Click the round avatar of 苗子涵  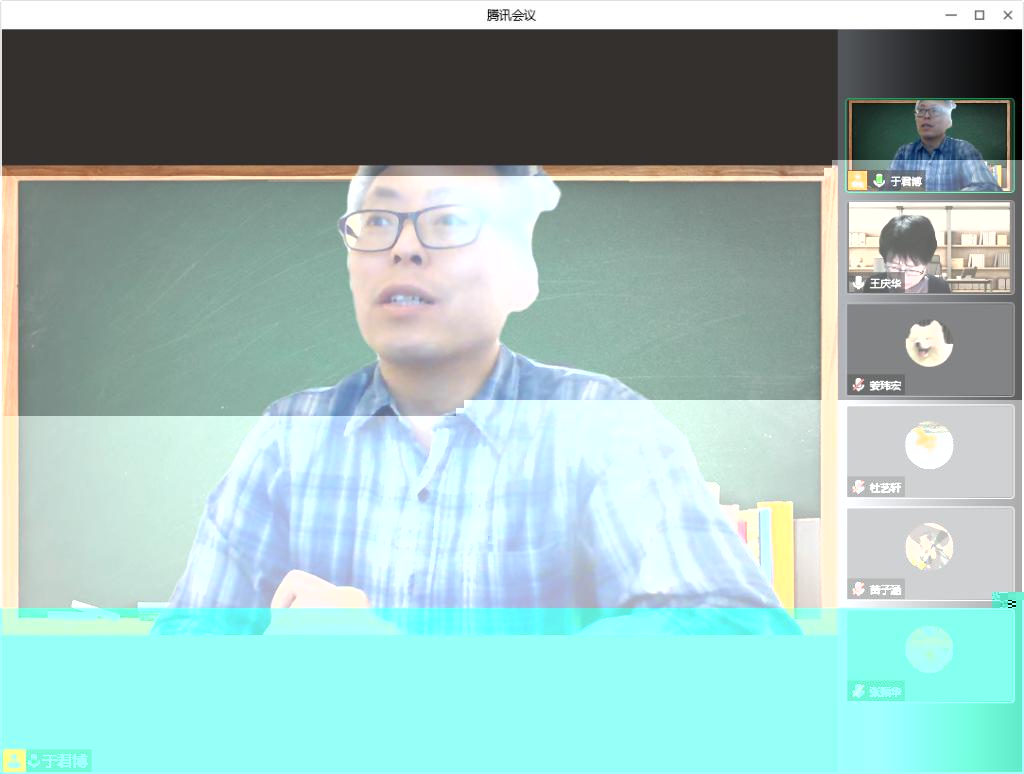(929, 547)
